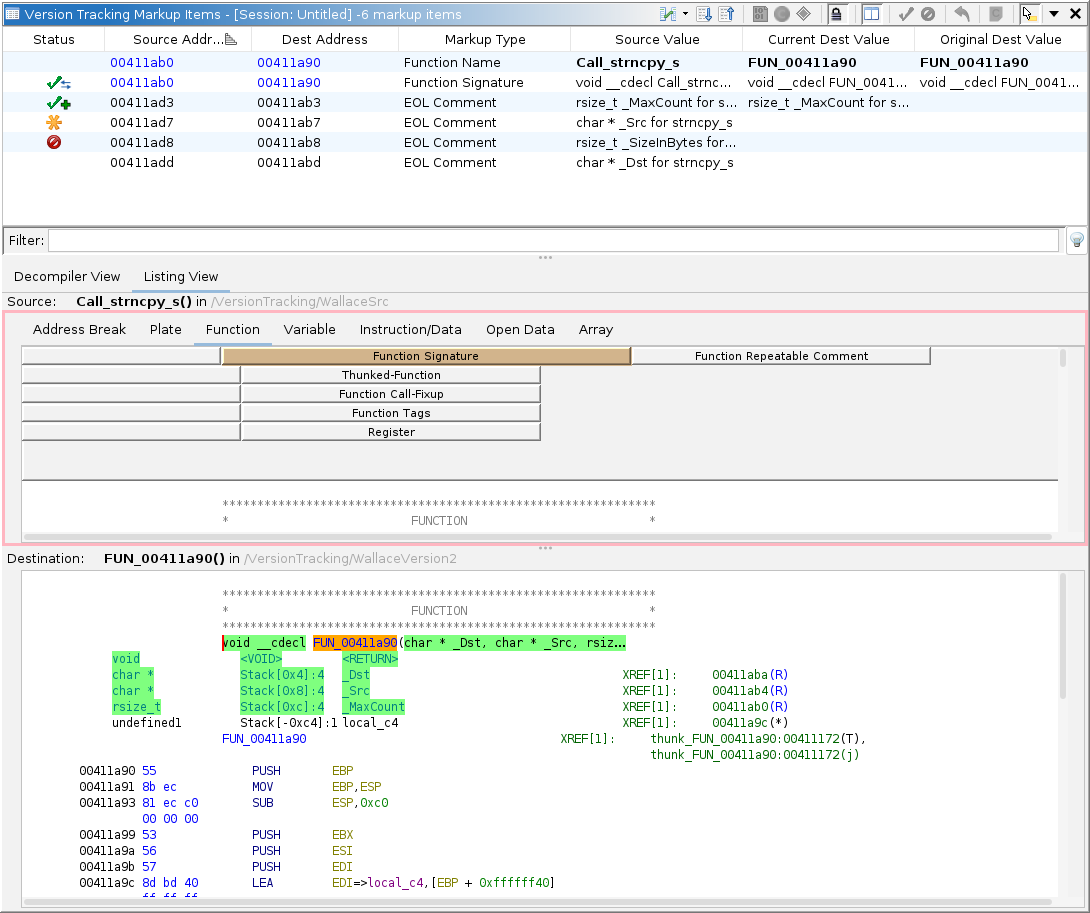Click the markup difference navigation icon
The width and height of the screenshot is (1090, 913).
tap(667, 14)
